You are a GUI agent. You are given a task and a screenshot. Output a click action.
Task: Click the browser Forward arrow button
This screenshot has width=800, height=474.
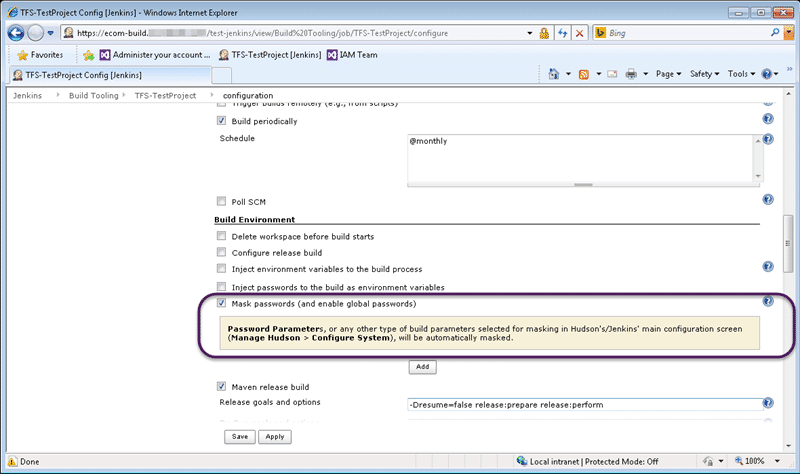35,33
